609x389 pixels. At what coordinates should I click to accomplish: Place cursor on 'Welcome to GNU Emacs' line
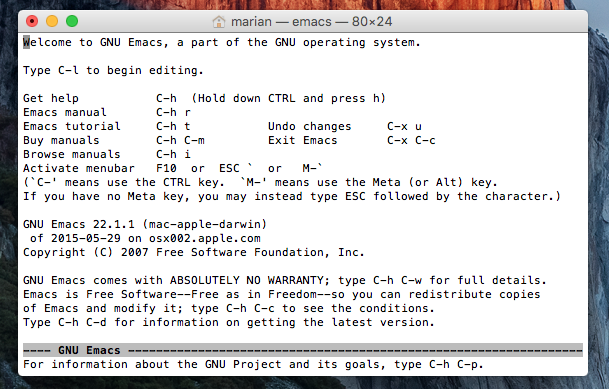pyautogui.click(x=222, y=42)
